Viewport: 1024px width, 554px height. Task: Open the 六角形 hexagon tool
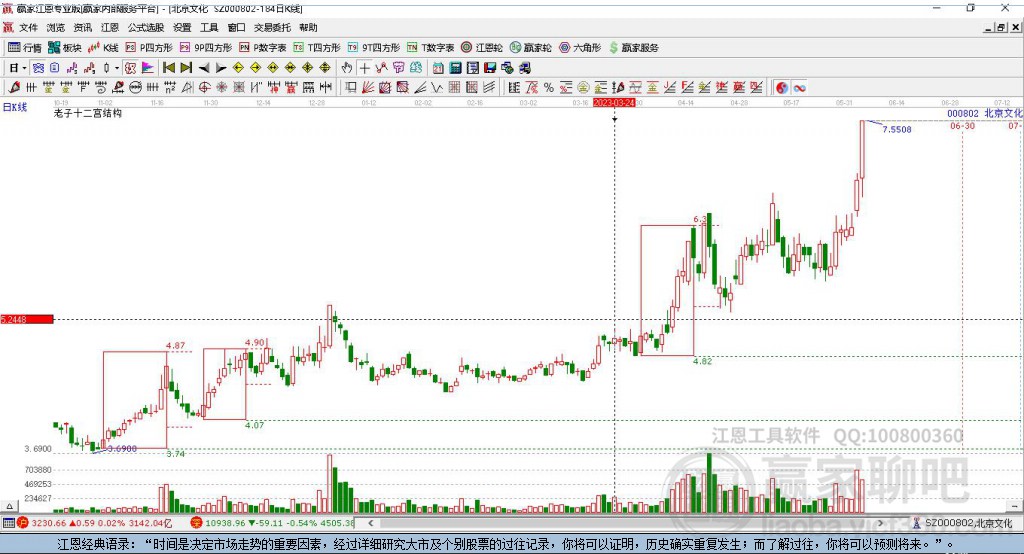[x=580, y=48]
